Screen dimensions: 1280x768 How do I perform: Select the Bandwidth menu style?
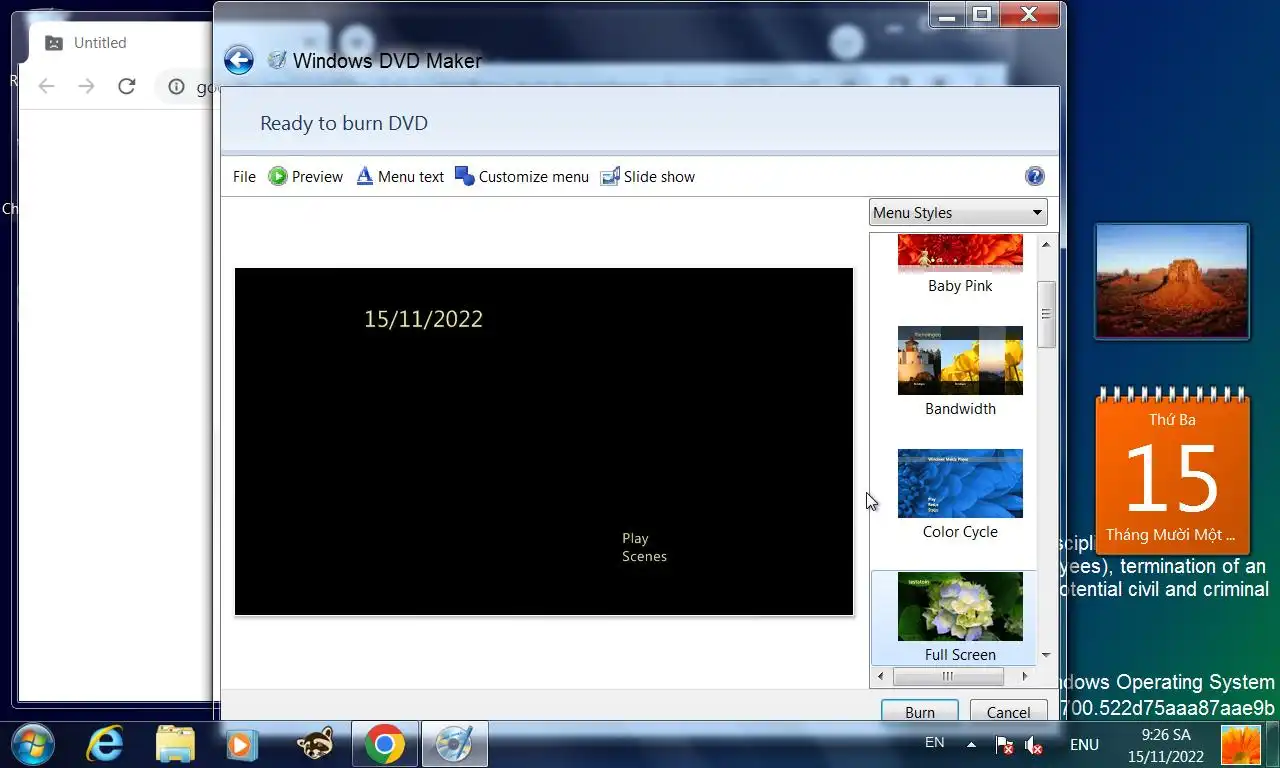click(960, 371)
